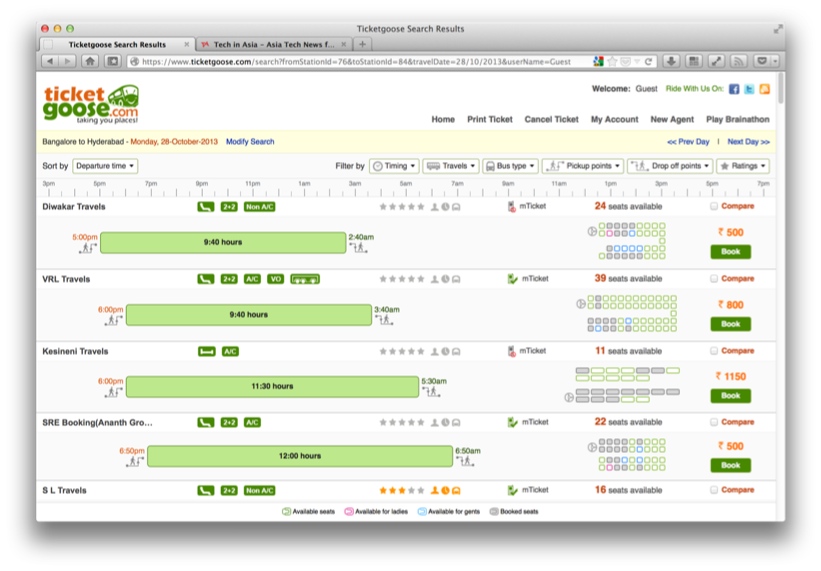Open the browser downloads arrow icon

[671, 61]
